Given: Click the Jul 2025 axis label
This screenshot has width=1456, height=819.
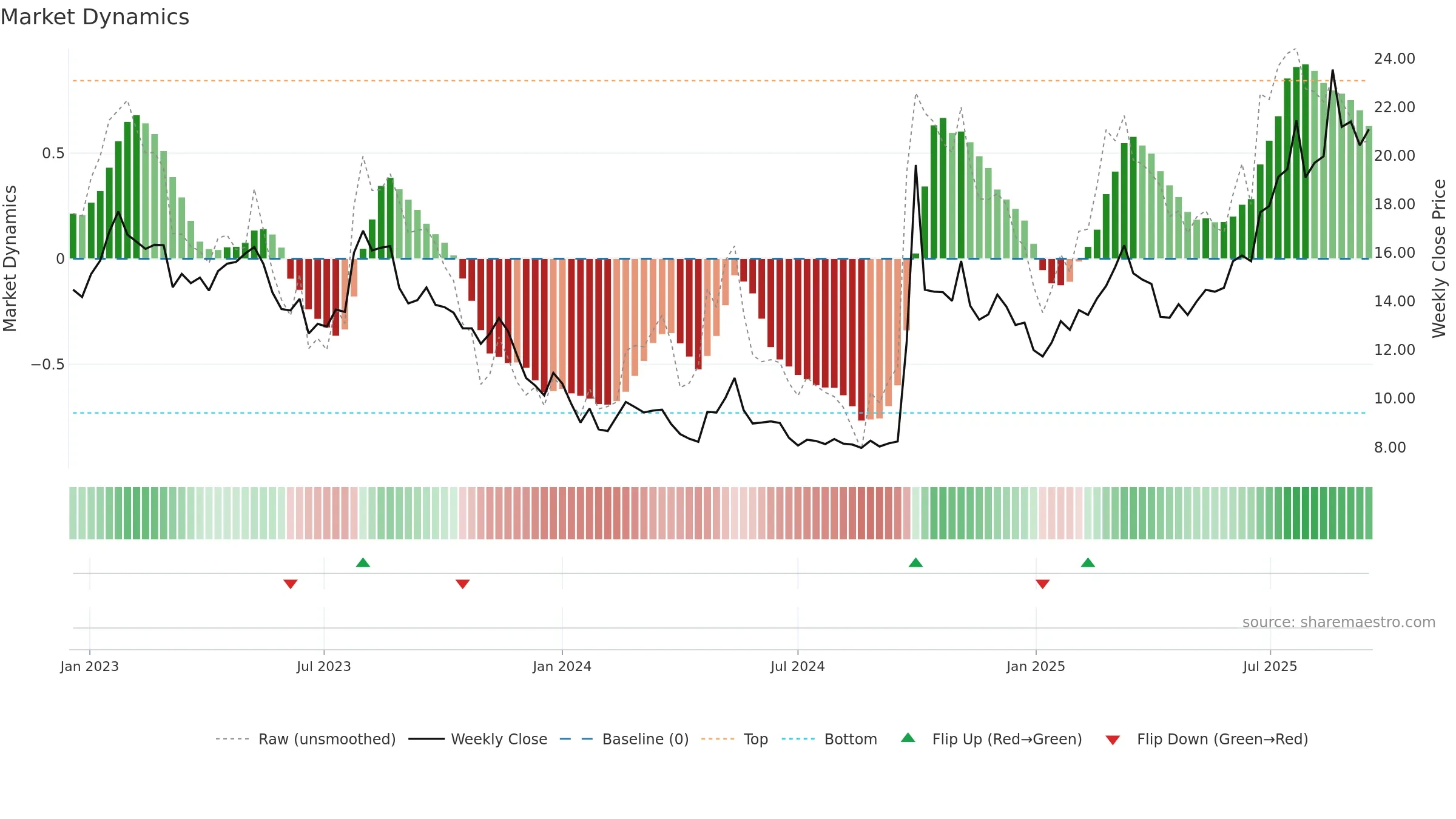Looking at the screenshot, I should 1270,666.
